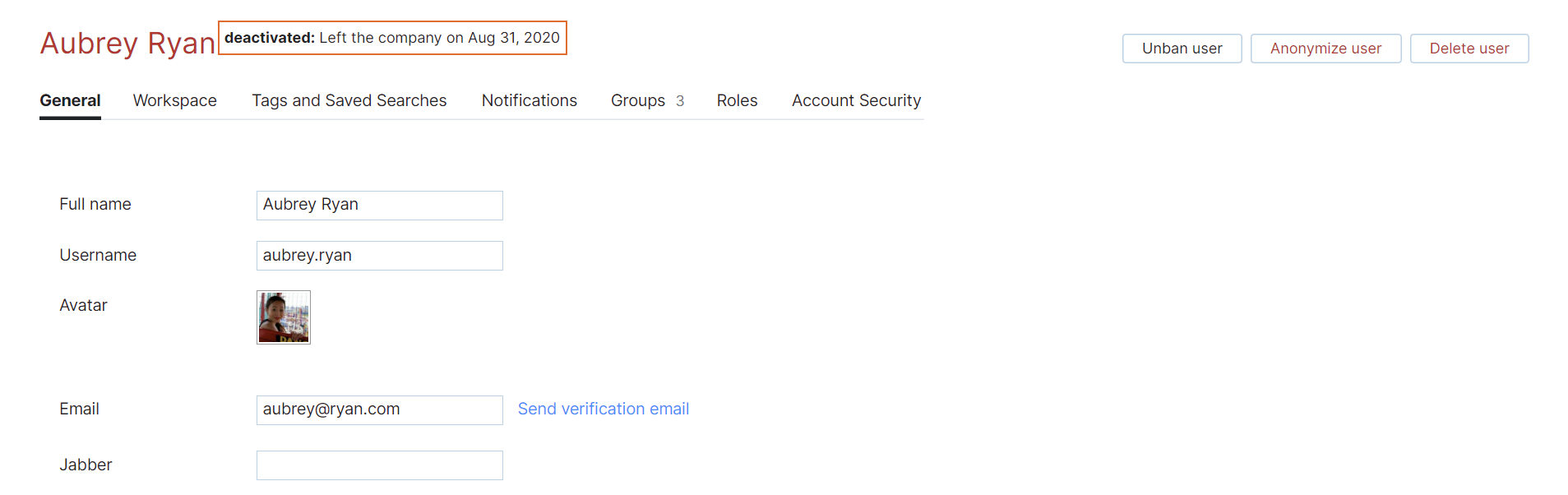Click the Anonymize user button
This screenshot has height=495, width=1568.
[1325, 49]
